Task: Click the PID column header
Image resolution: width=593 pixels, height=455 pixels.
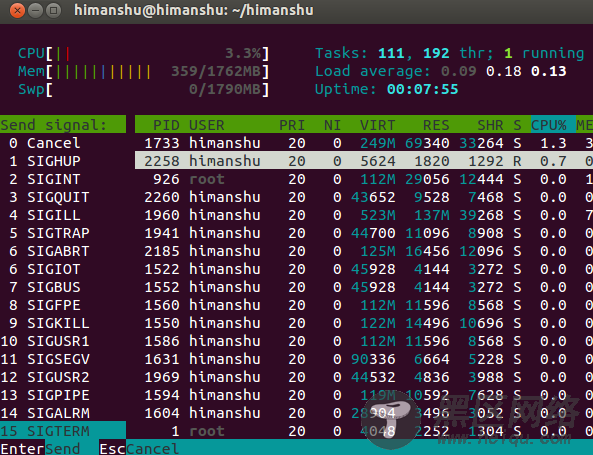Action: pos(166,125)
